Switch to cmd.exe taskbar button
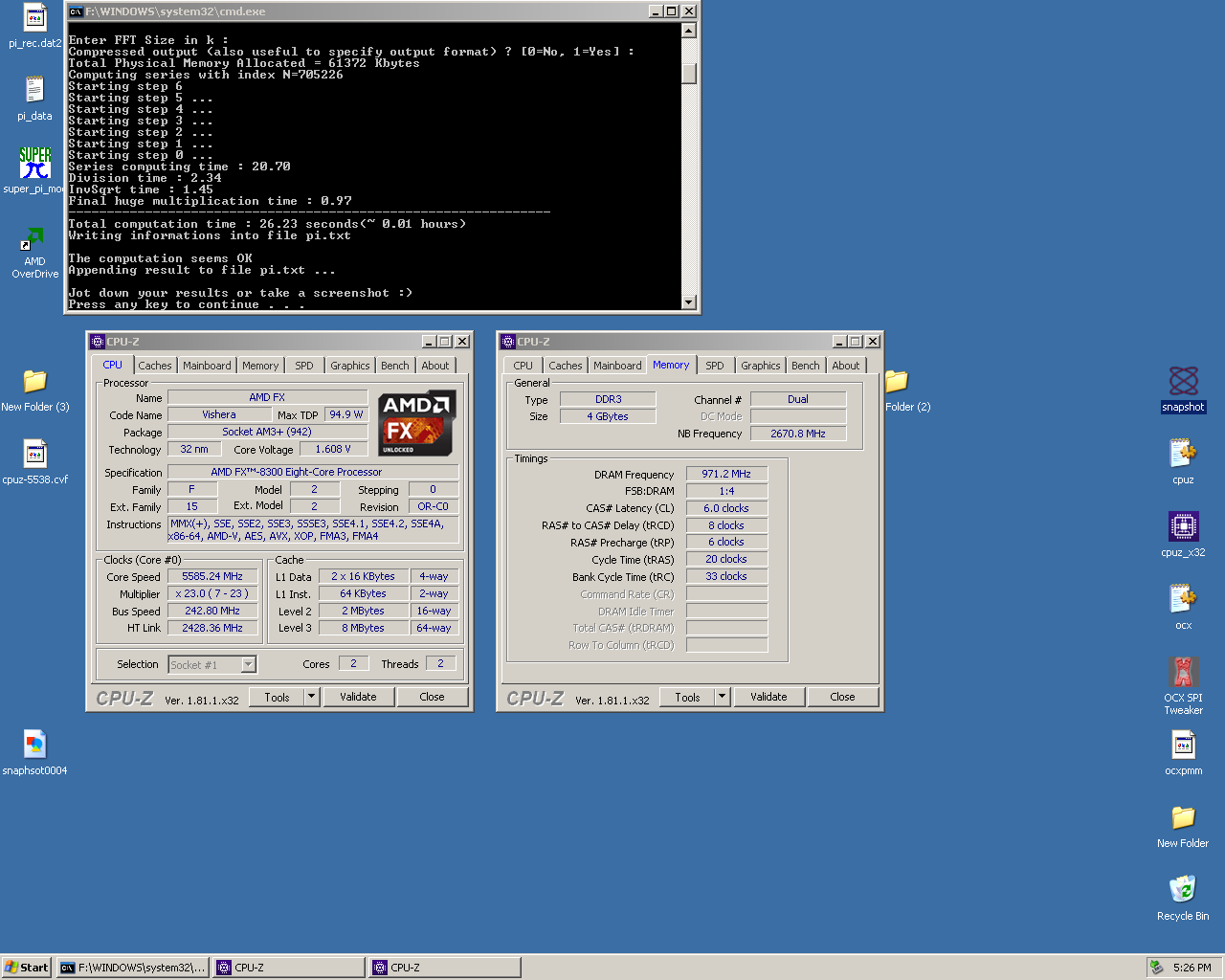1225x980 pixels. click(x=133, y=968)
